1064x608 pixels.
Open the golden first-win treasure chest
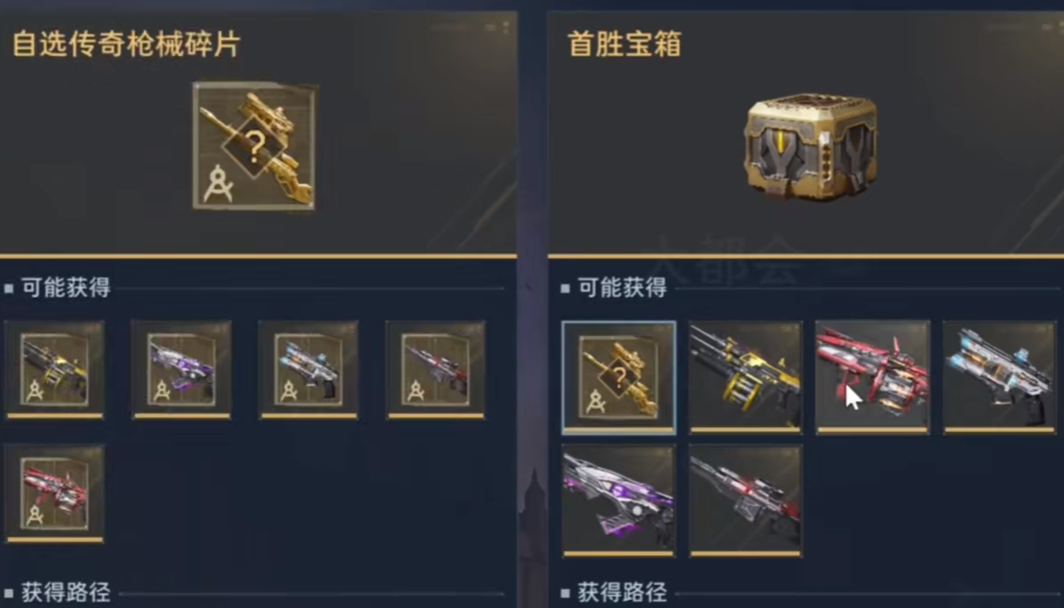(x=810, y=147)
